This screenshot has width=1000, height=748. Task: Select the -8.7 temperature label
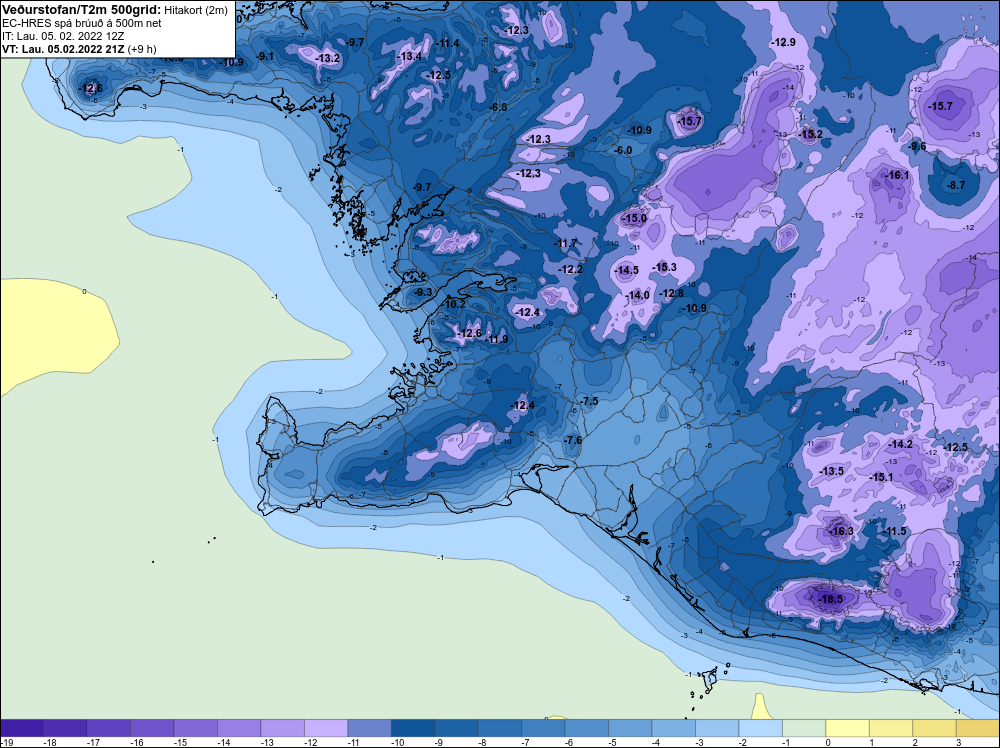coord(955,186)
